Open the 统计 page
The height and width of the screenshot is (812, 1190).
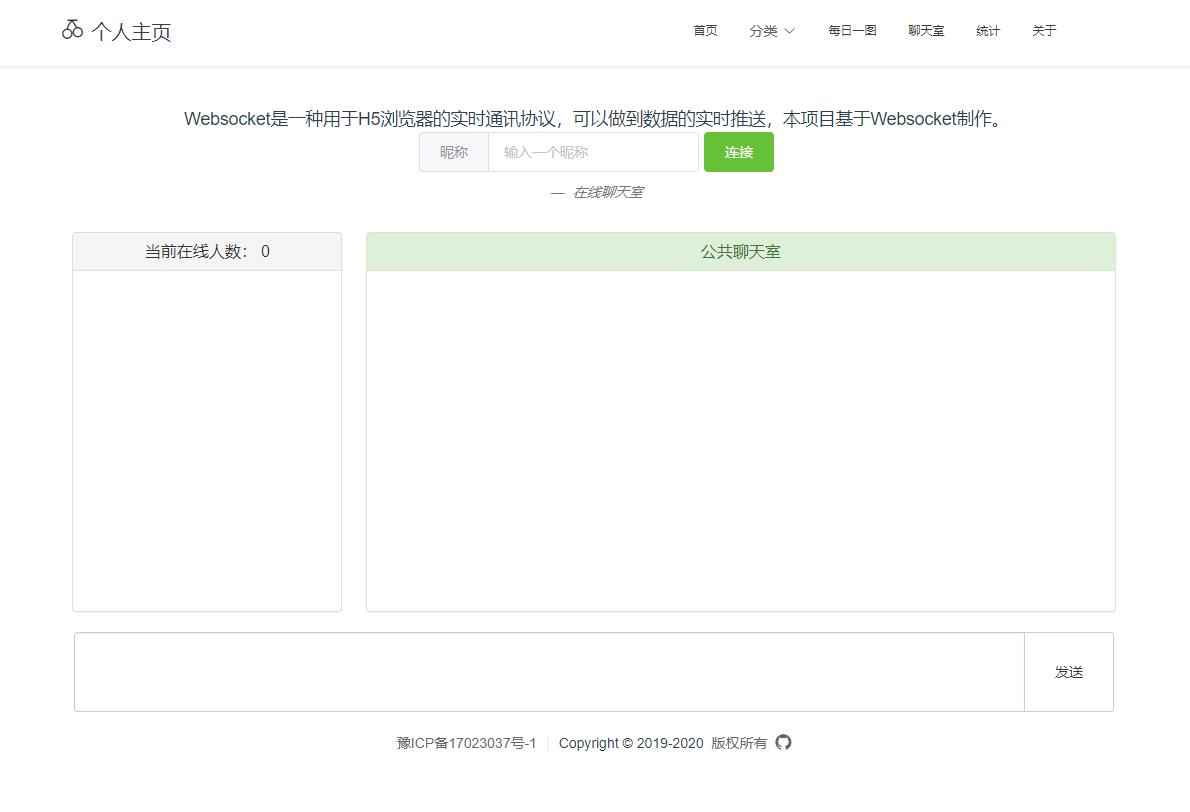coord(987,30)
